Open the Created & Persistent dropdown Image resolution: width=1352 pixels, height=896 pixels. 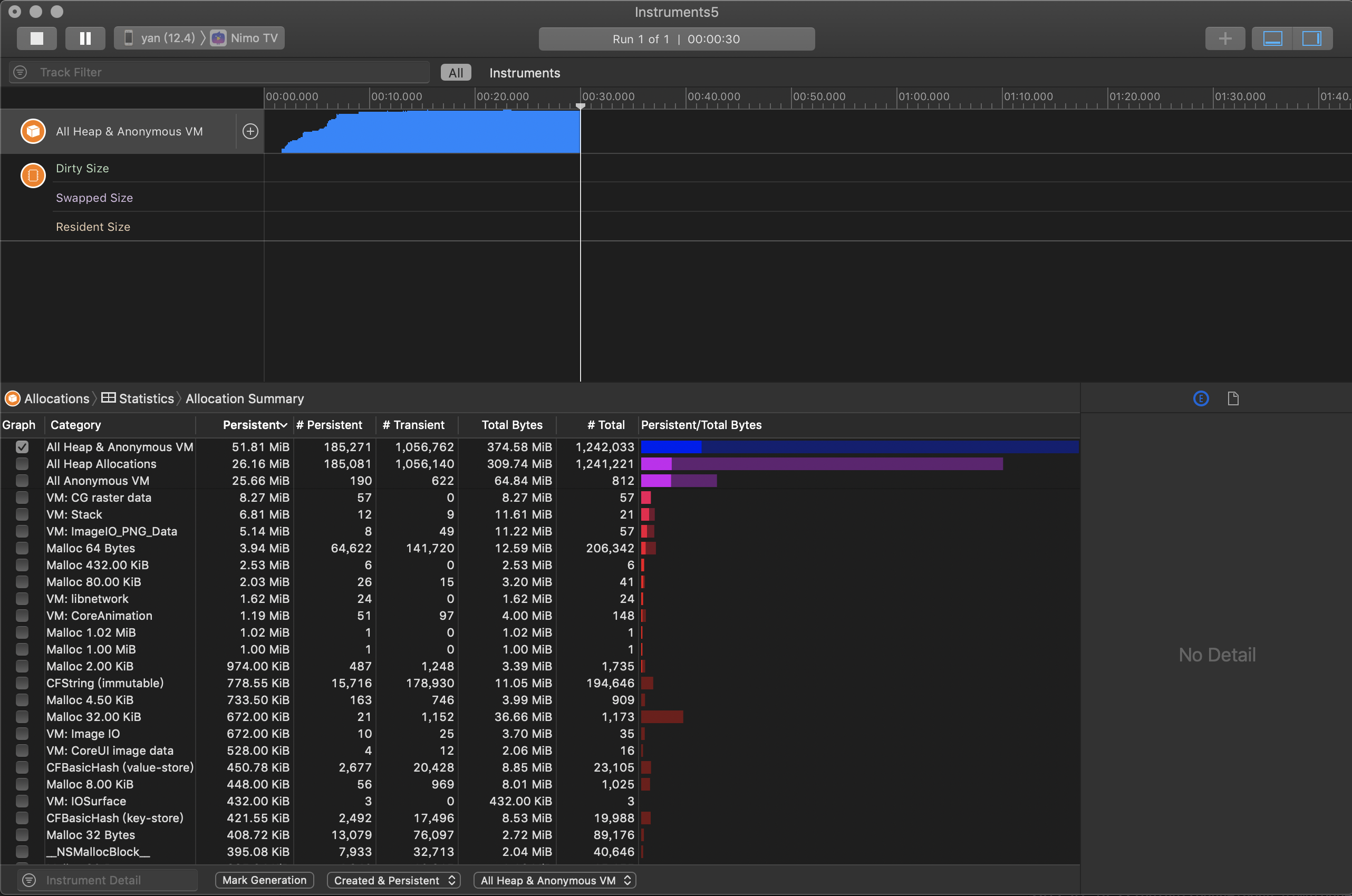coord(394,881)
